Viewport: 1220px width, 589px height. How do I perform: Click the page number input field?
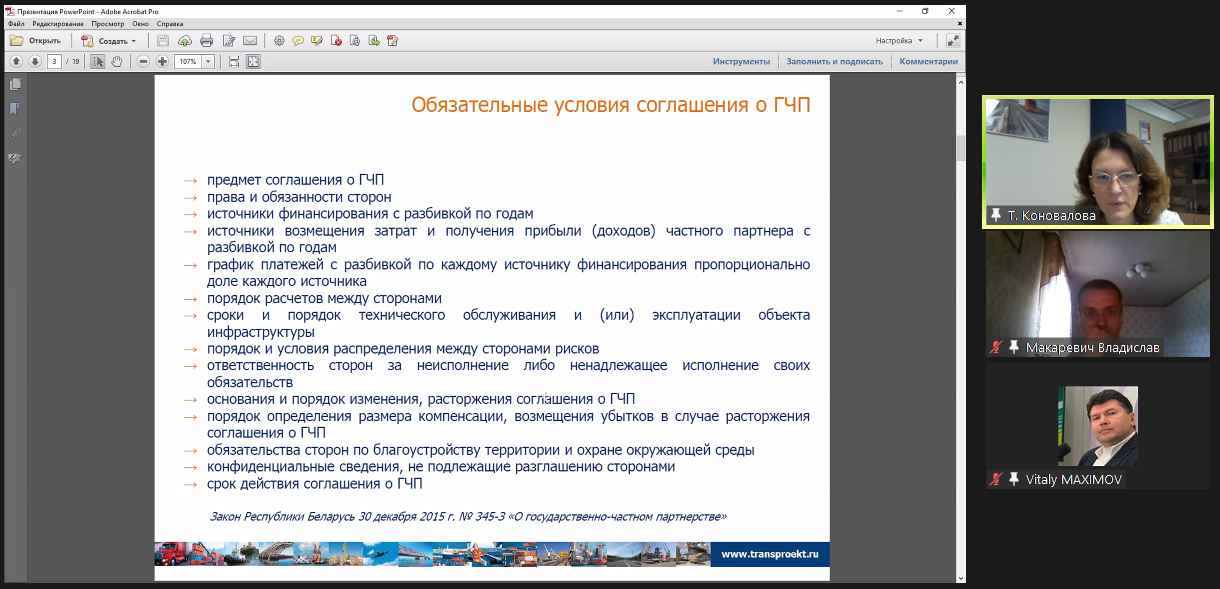[x=53, y=62]
